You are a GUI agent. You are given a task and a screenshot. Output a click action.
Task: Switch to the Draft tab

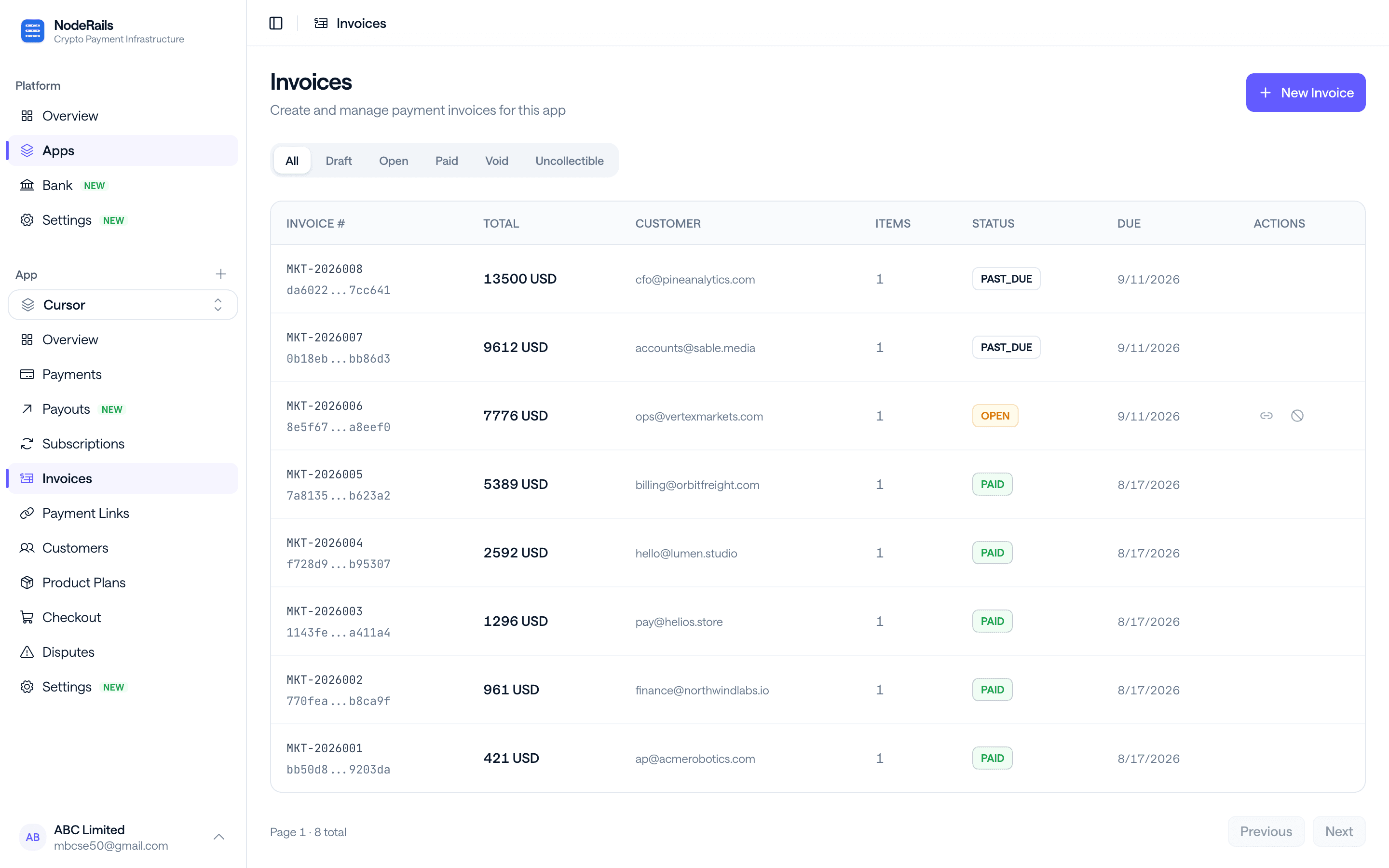(339, 161)
